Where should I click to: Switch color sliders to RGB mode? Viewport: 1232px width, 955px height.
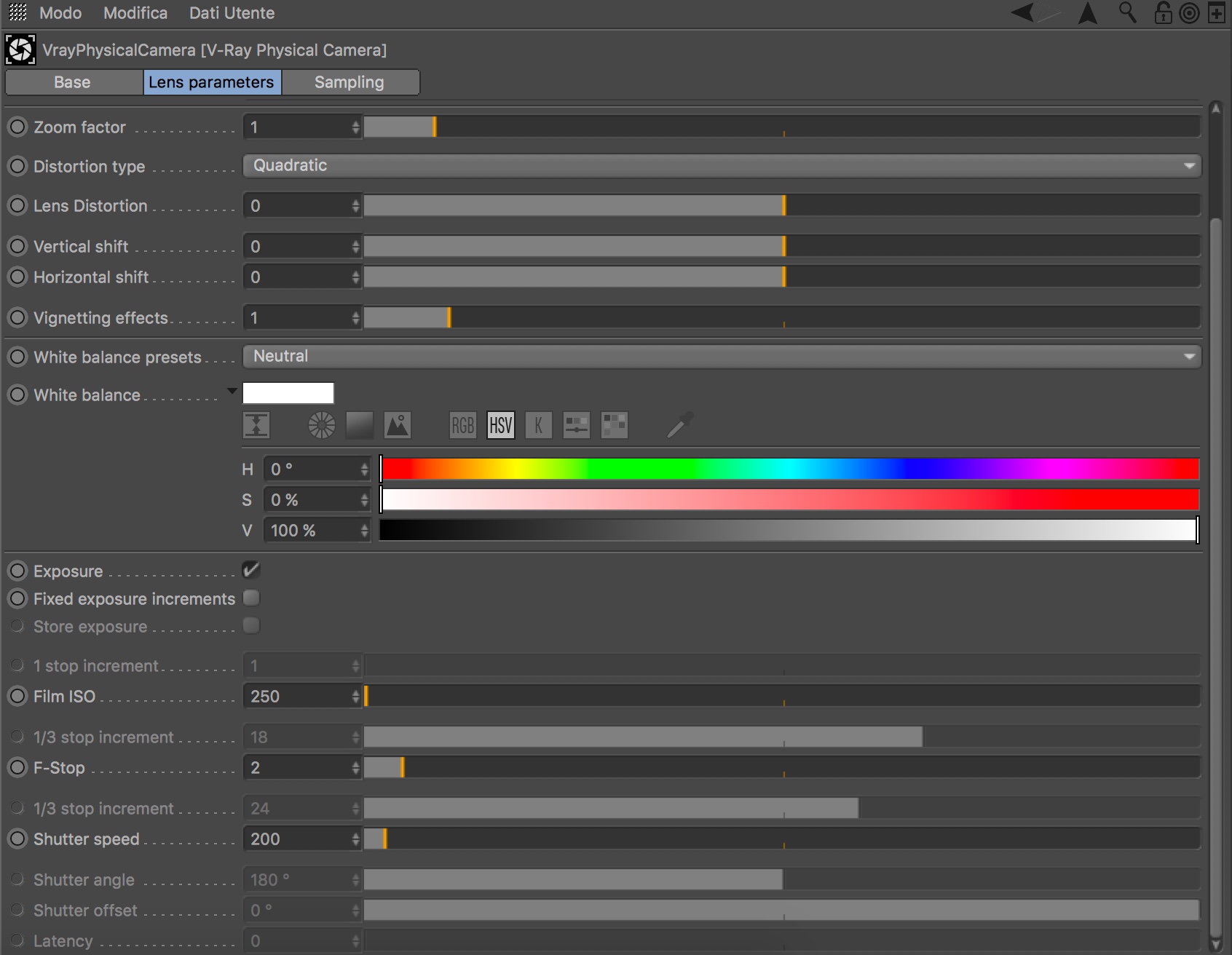point(463,425)
